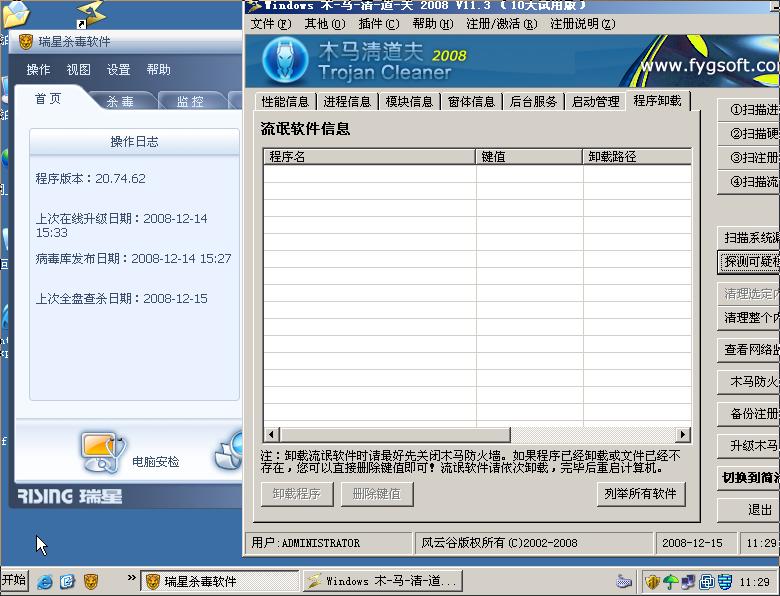Sort by the 键值 column header
The height and width of the screenshot is (596, 780).
[529, 157]
